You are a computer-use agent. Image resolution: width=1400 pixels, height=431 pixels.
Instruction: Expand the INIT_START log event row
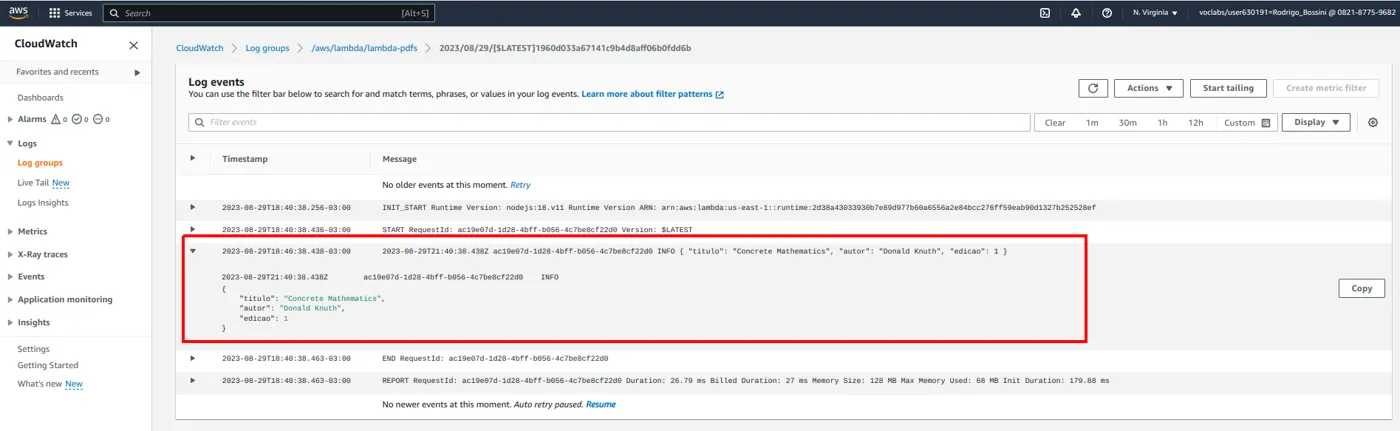tap(193, 207)
